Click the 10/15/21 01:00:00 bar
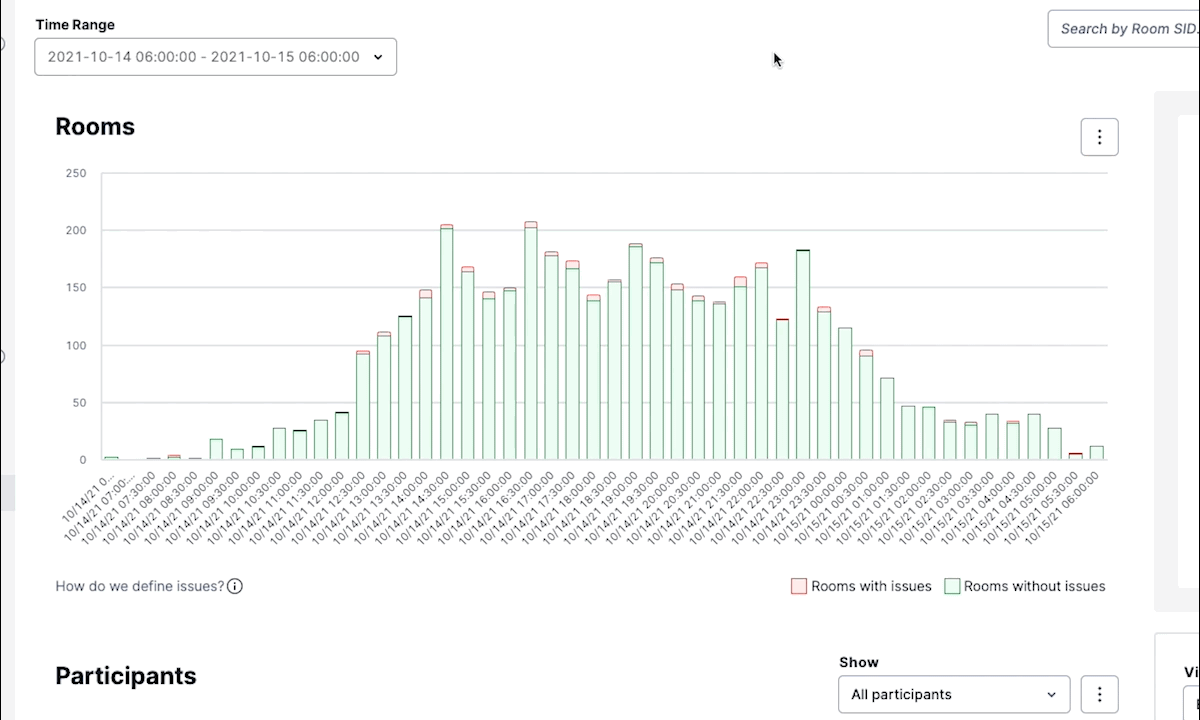The height and width of the screenshot is (720, 1200). (x=887, y=419)
